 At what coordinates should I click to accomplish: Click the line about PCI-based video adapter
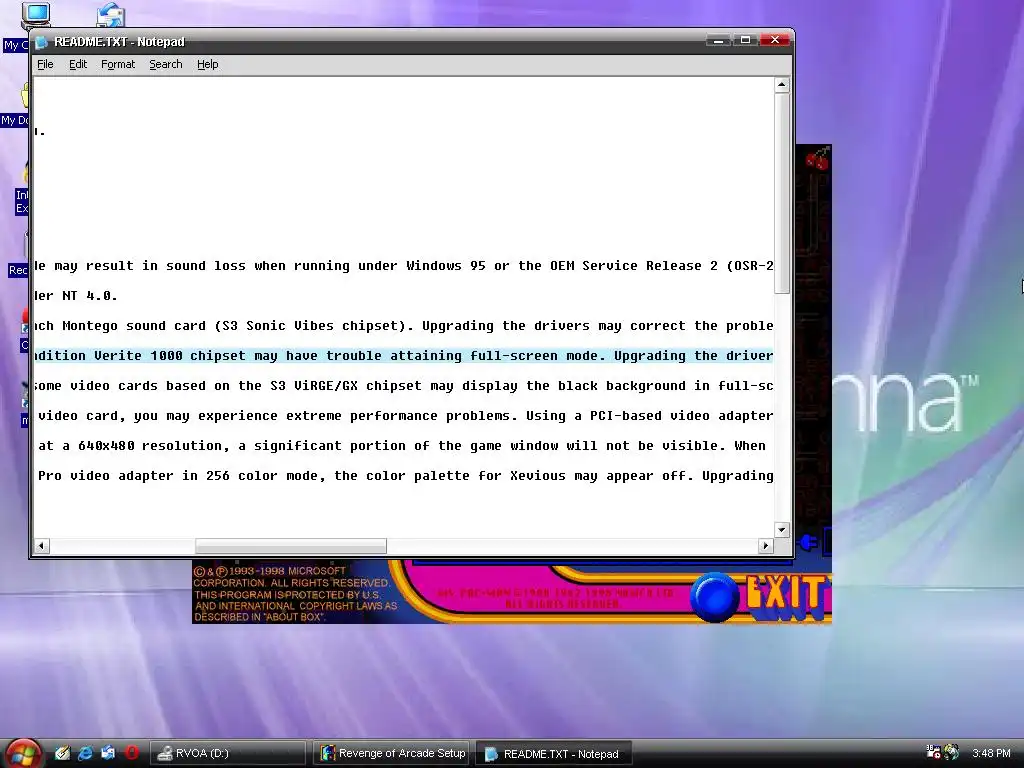click(x=404, y=416)
